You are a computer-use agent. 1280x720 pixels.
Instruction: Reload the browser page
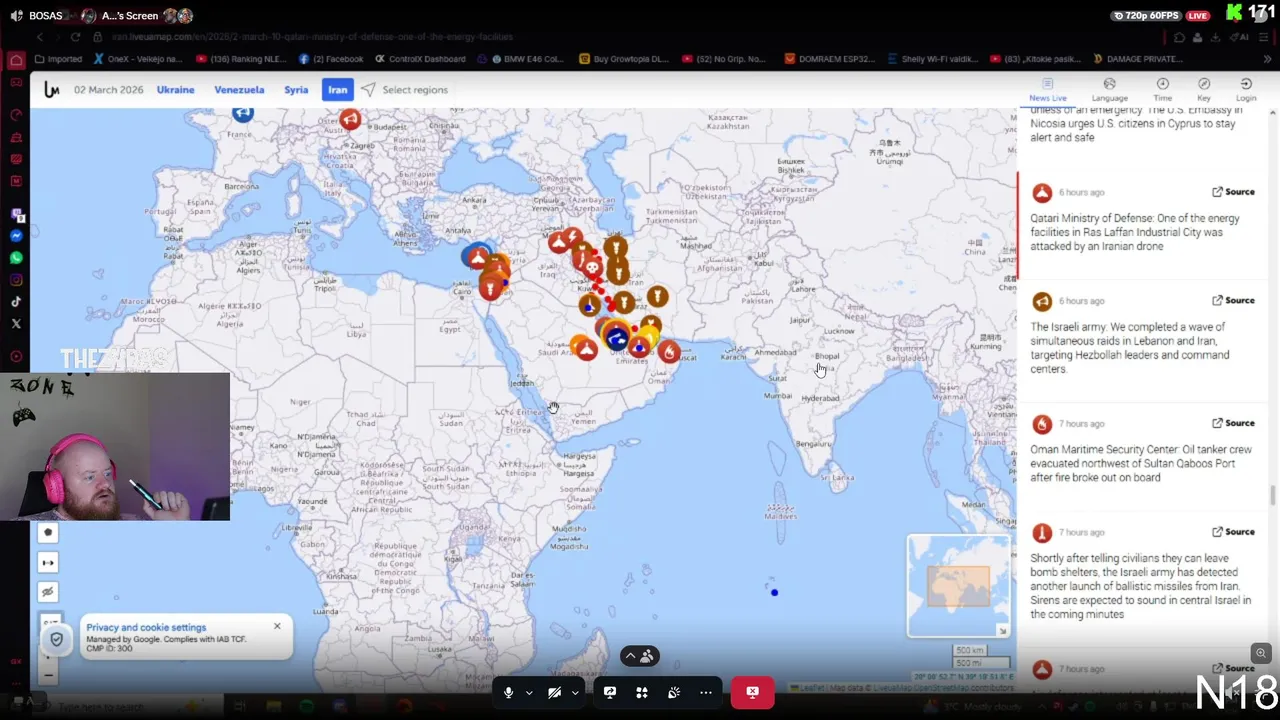[75, 37]
